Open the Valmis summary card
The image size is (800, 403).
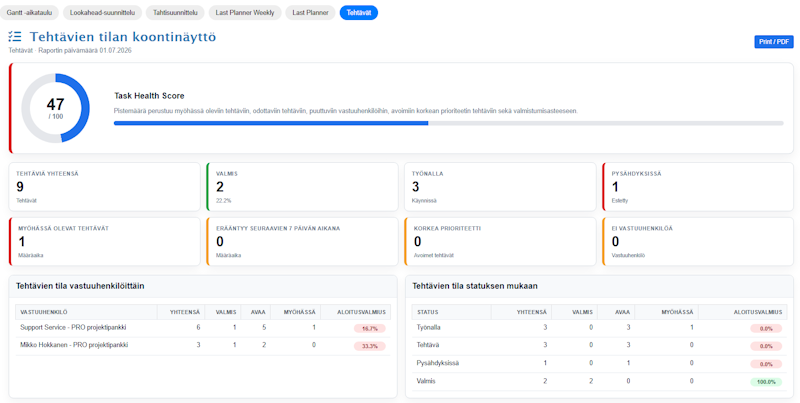click(302, 187)
